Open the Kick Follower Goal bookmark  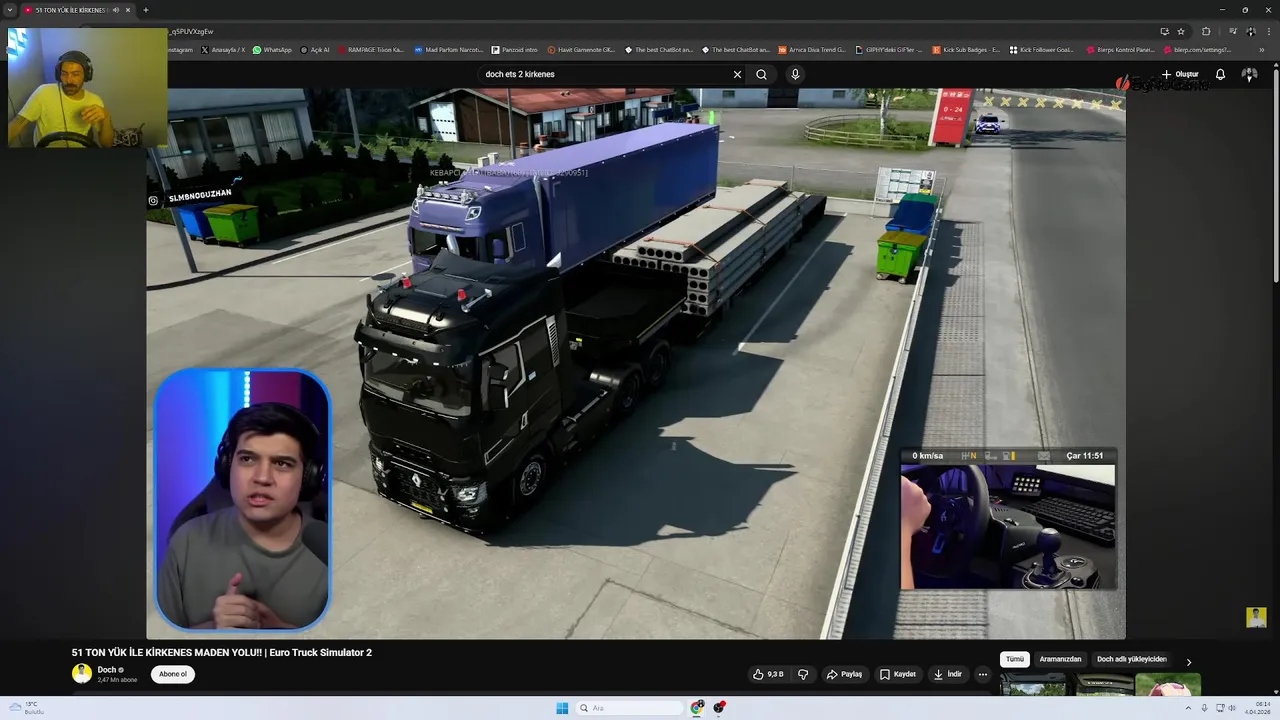1042,49
